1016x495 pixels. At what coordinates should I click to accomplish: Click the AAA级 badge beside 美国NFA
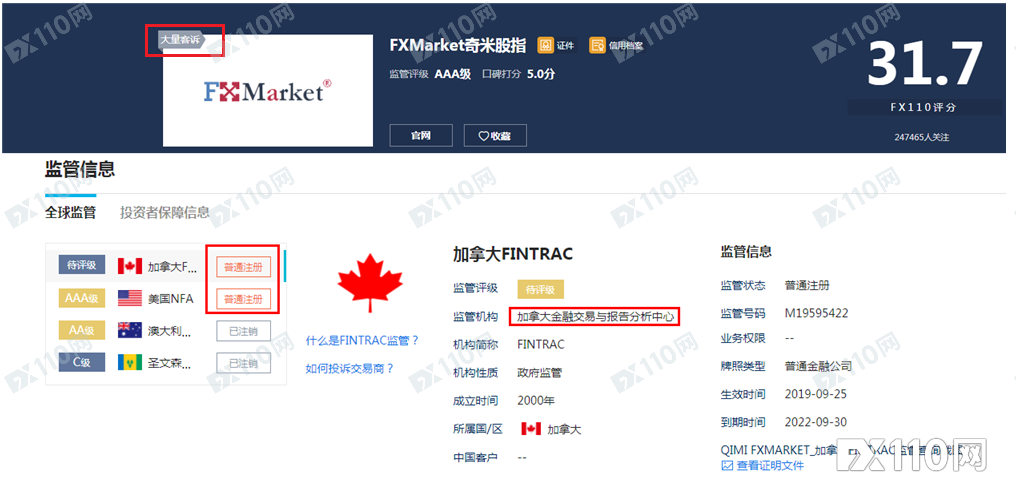point(82,298)
